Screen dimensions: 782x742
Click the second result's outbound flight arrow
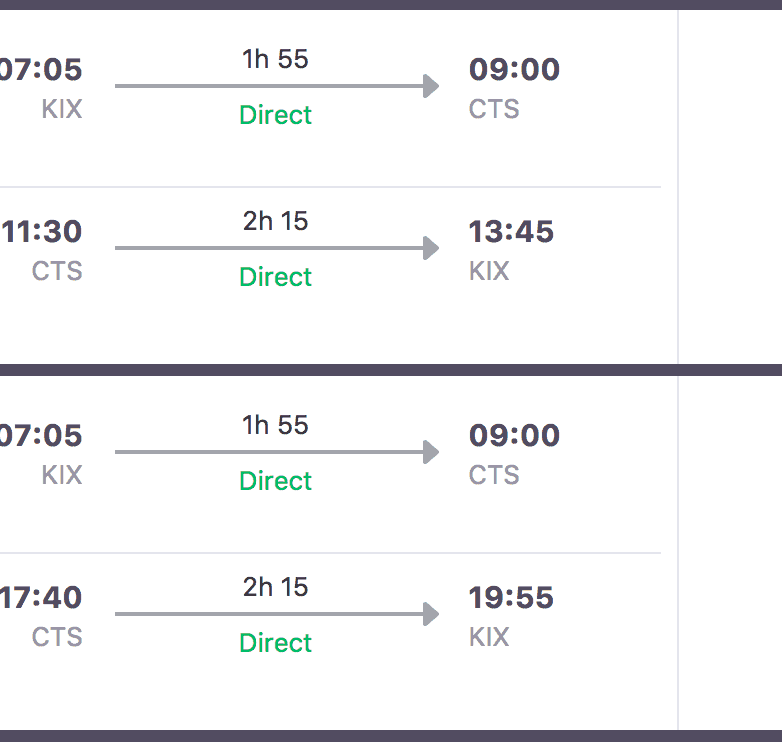[x=277, y=452]
